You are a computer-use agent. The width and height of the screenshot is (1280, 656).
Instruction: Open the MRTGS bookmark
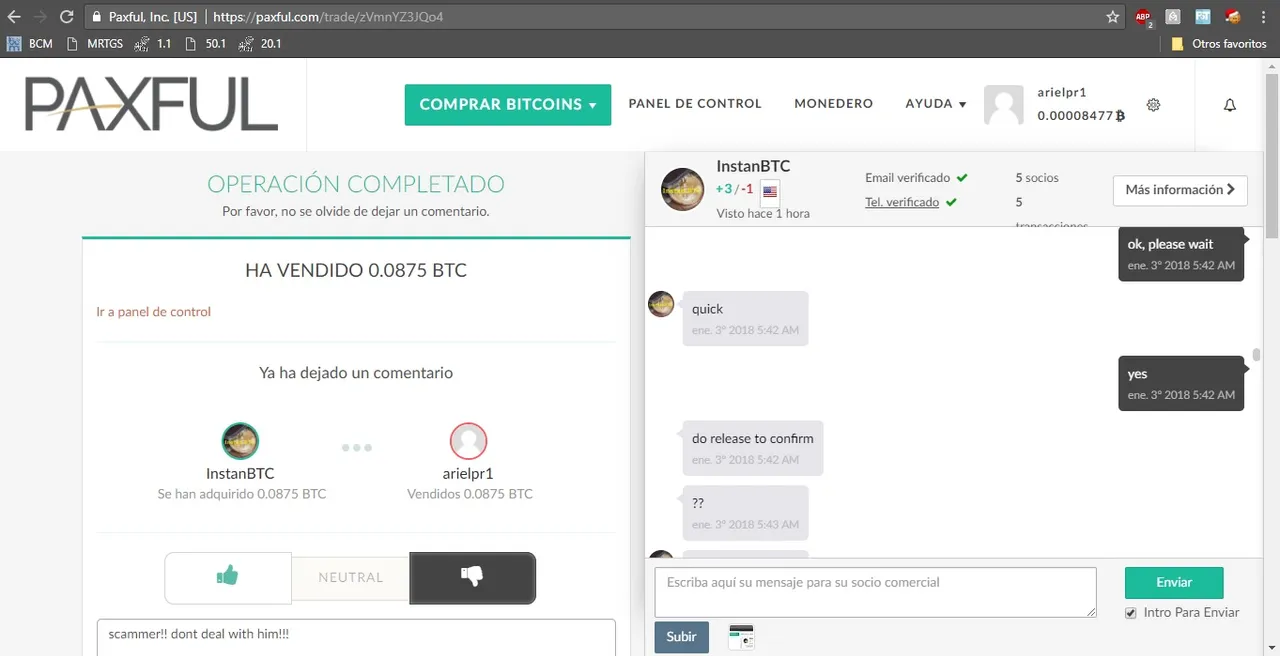point(95,44)
